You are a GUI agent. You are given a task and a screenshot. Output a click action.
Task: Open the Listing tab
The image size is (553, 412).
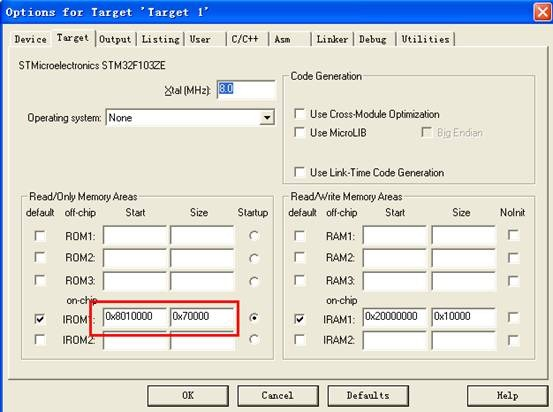(x=160, y=39)
